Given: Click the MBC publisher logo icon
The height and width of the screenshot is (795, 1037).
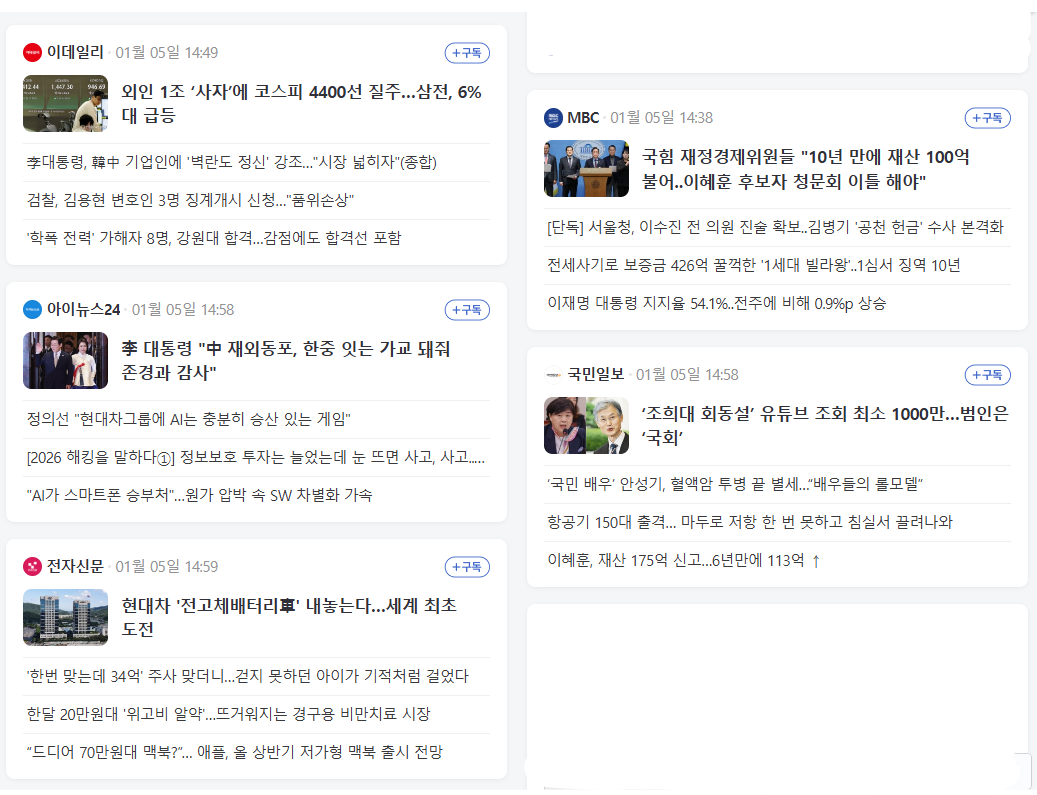Looking at the screenshot, I should 553,118.
